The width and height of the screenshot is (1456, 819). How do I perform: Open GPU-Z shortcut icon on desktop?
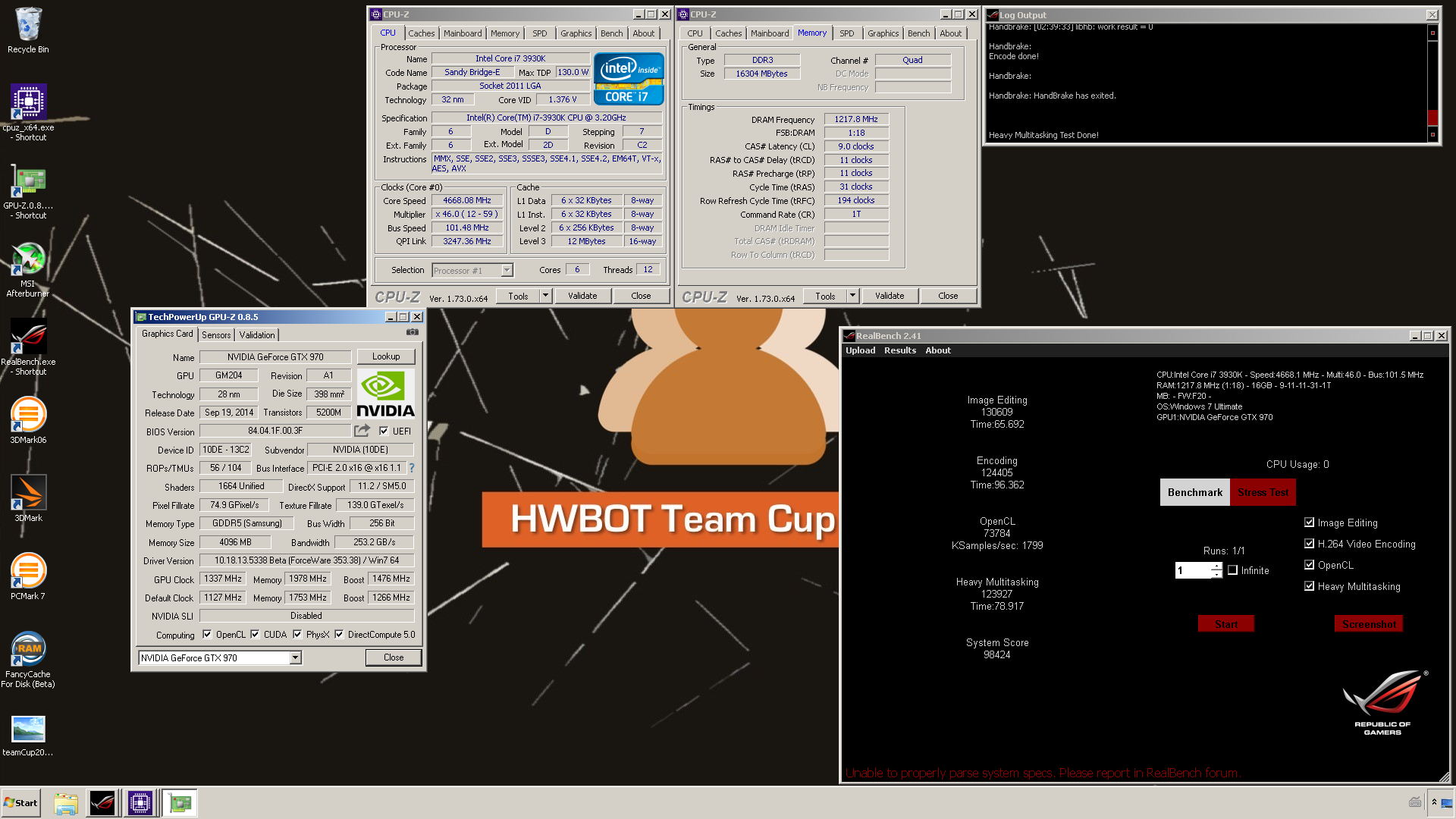click(x=28, y=180)
